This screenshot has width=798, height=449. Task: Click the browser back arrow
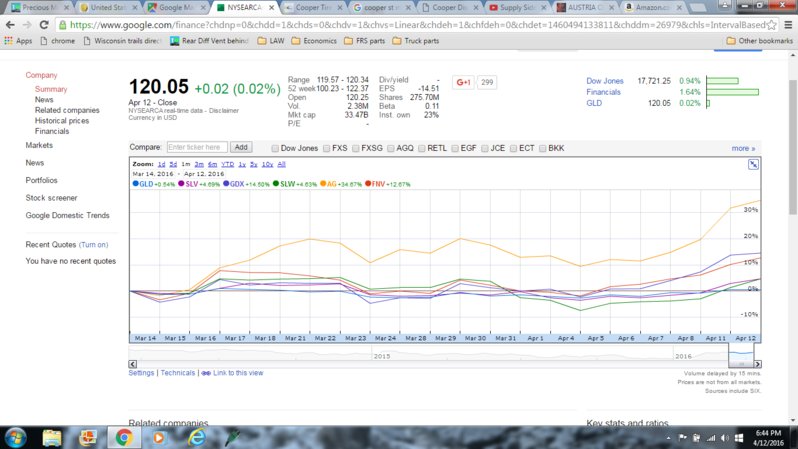(x=10, y=24)
